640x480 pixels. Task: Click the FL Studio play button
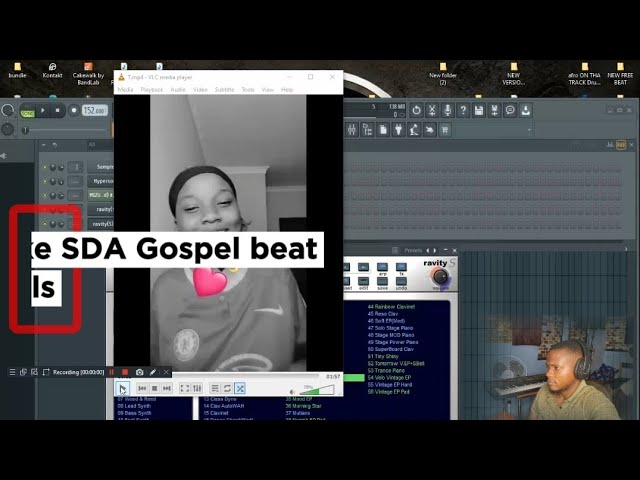click(x=43, y=110)
